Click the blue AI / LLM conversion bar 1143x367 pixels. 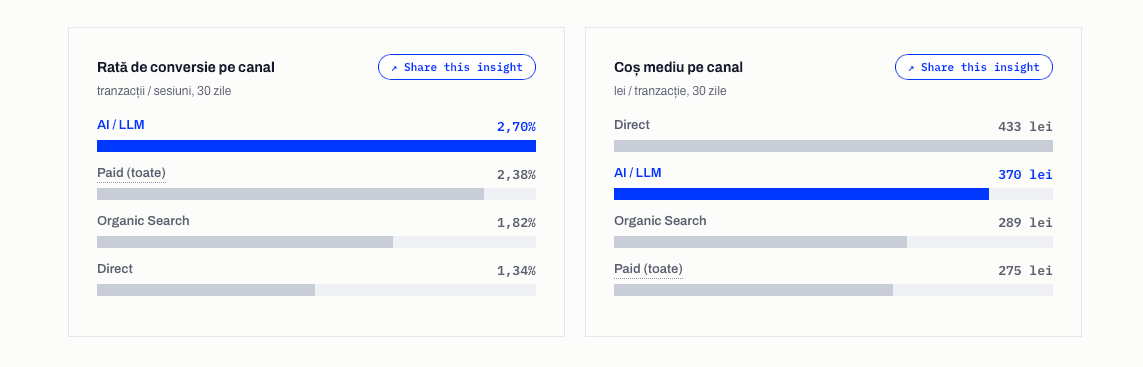point(316,146)
